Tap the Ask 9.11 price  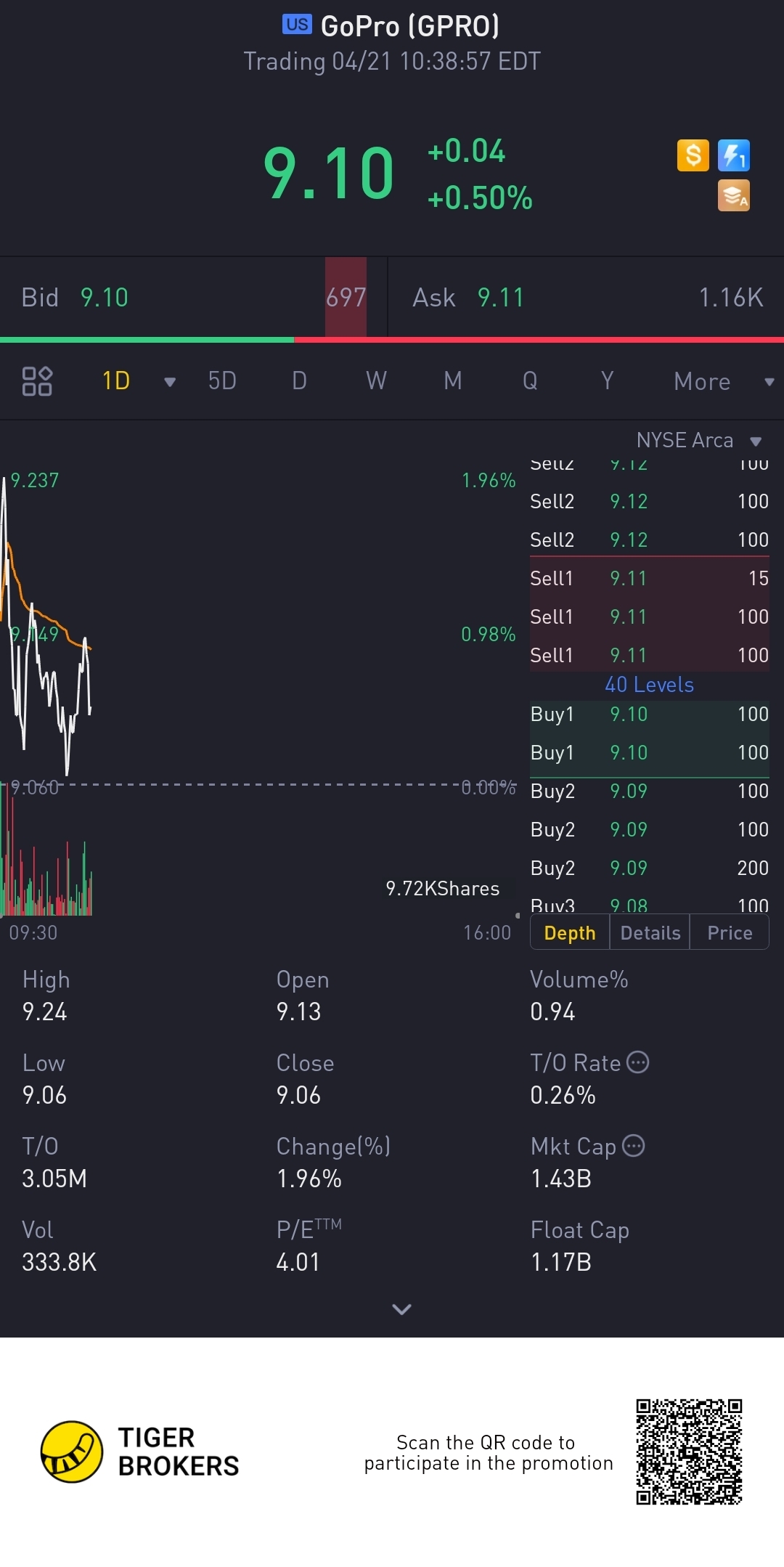pyautogui.click(x=500, y=298)
